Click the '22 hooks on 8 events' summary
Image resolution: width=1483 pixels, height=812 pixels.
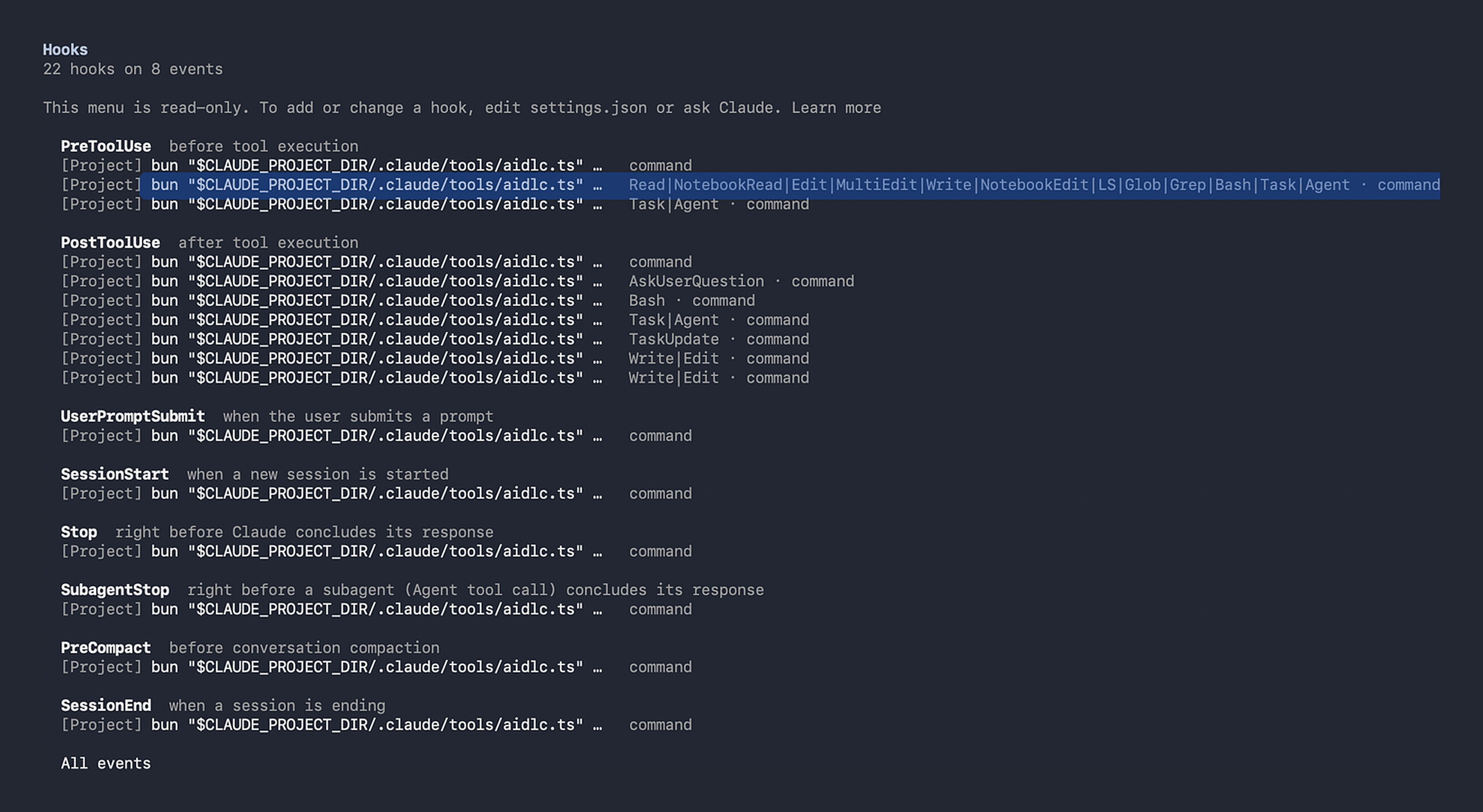tap(133, 69)
